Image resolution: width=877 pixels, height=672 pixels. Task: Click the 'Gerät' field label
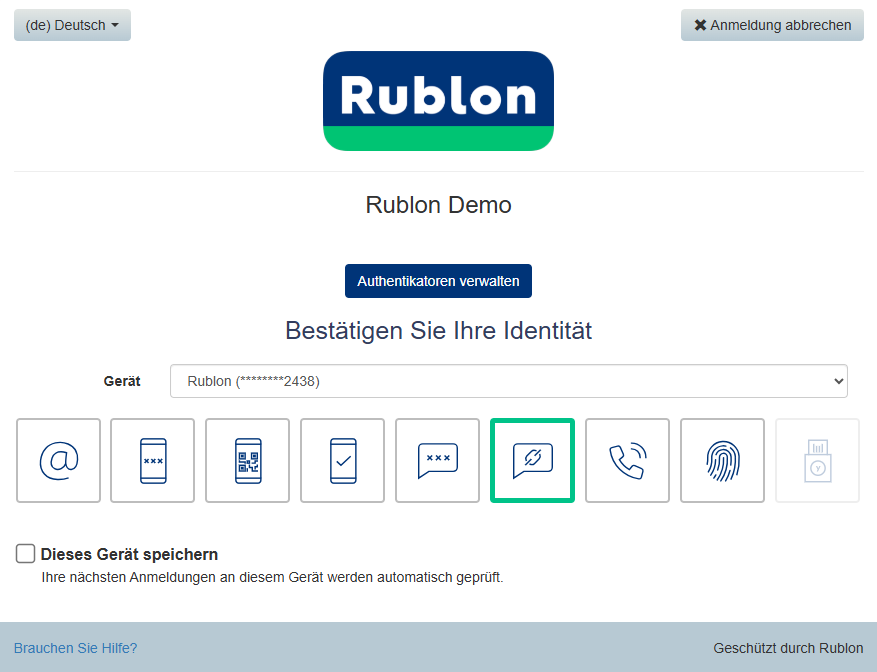[122, 381]
